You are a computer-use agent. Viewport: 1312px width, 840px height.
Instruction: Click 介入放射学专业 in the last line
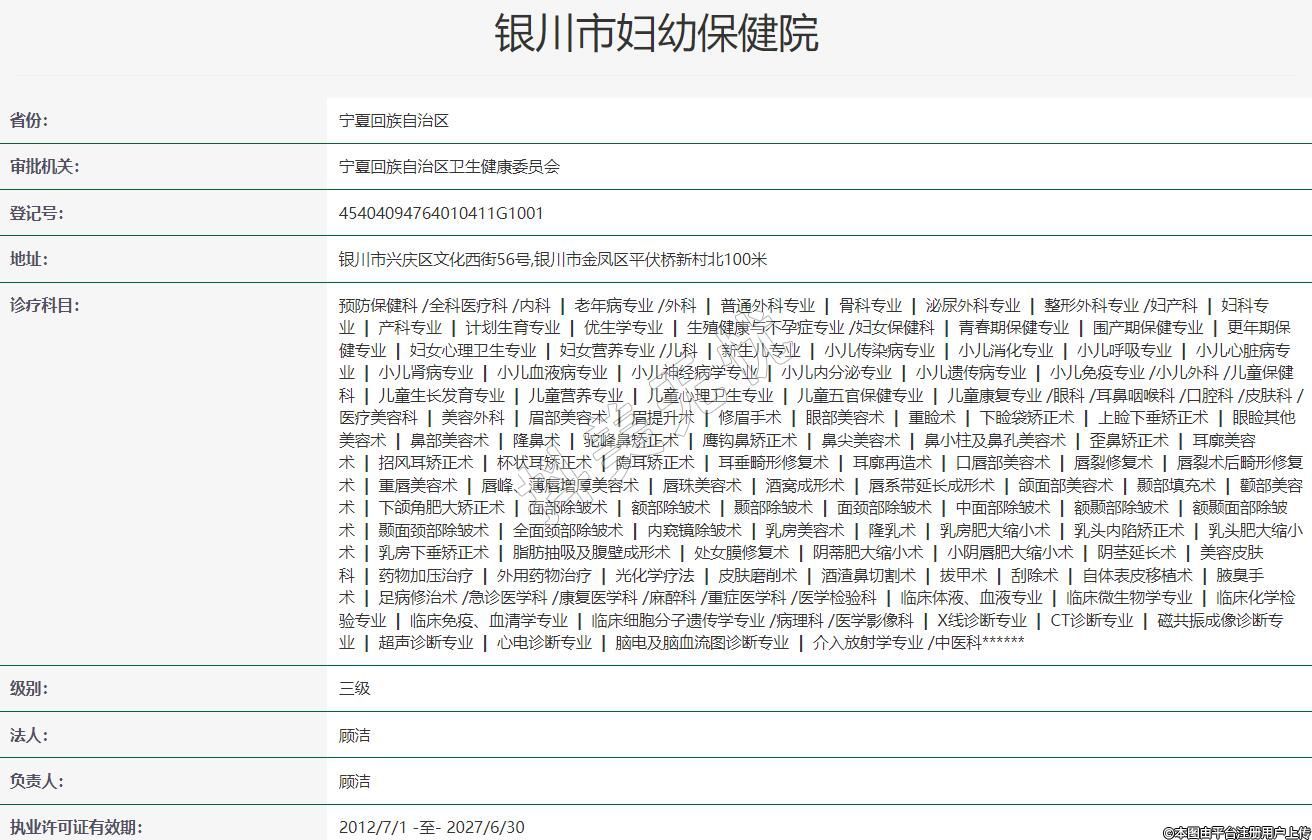pyautogui.click(x=868, y=642)
